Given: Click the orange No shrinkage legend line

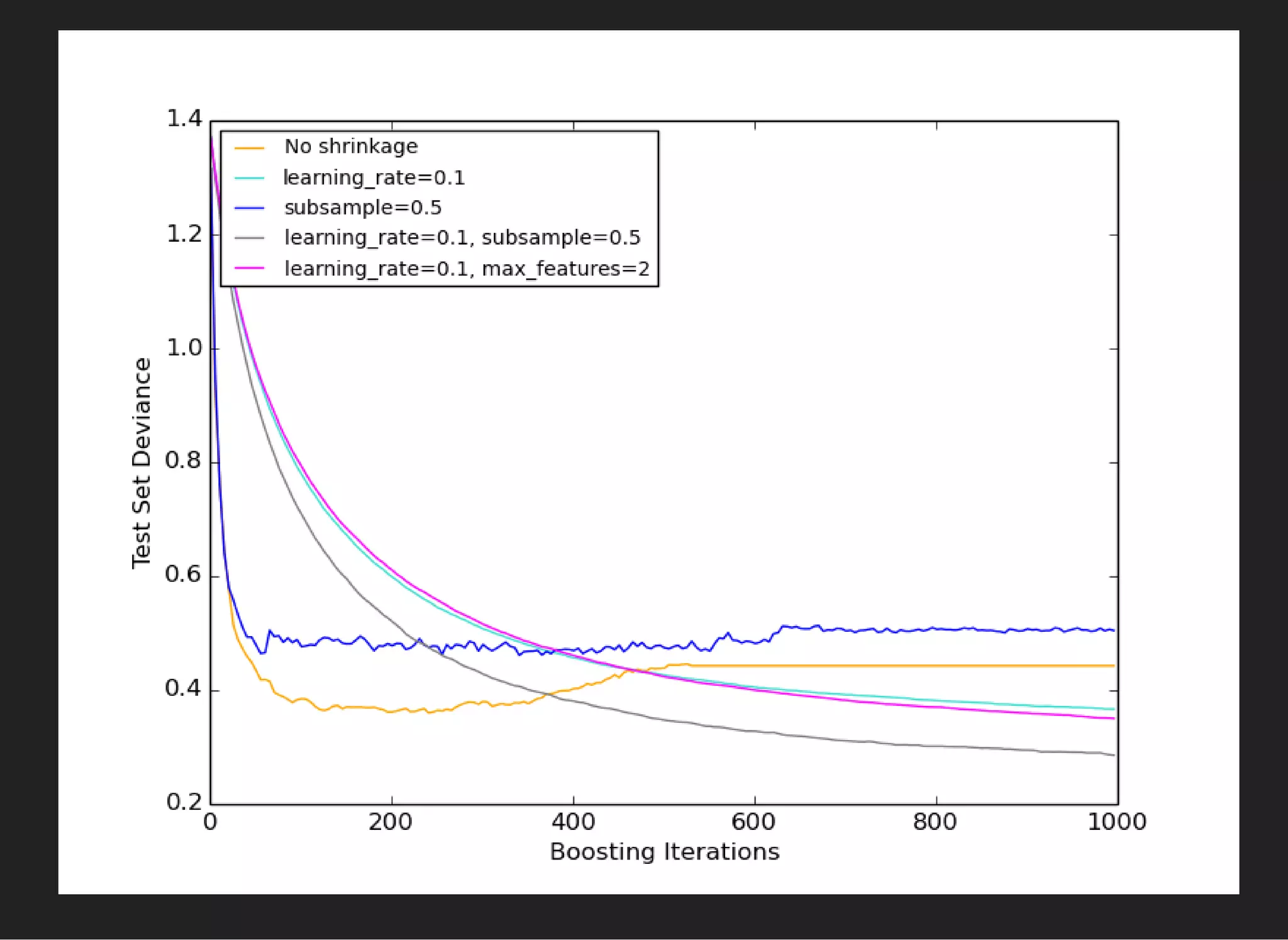Looking at the screenshot, I should (249, 148).
